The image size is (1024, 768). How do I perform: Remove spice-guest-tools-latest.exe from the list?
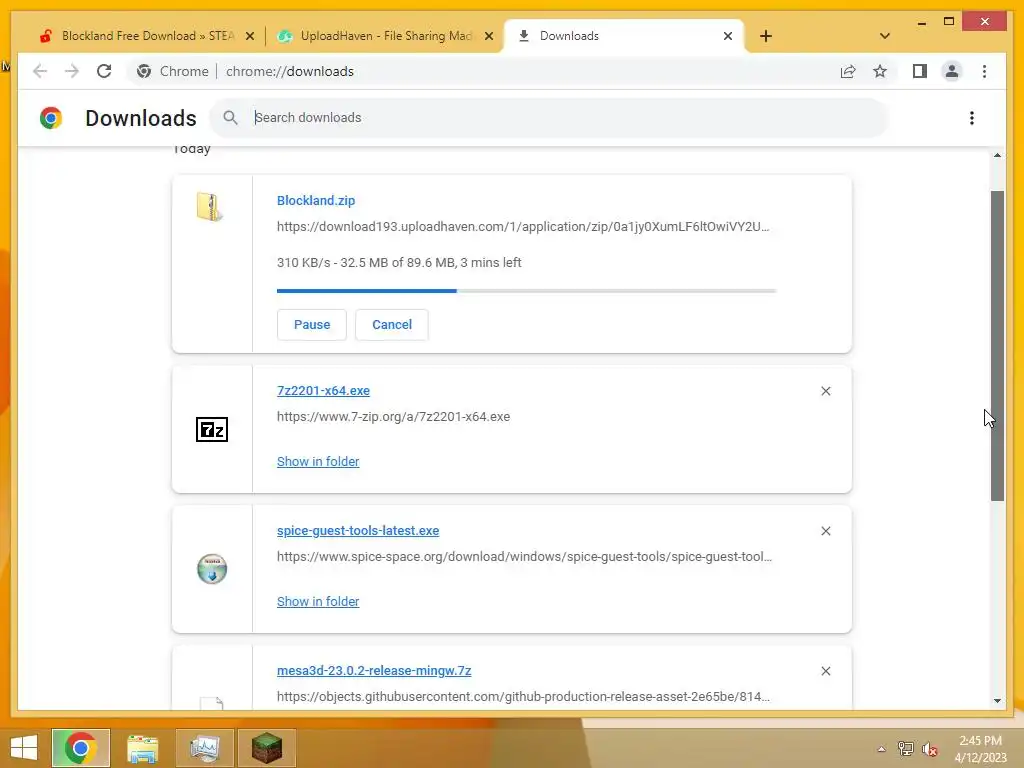click(x=825, y=531)
